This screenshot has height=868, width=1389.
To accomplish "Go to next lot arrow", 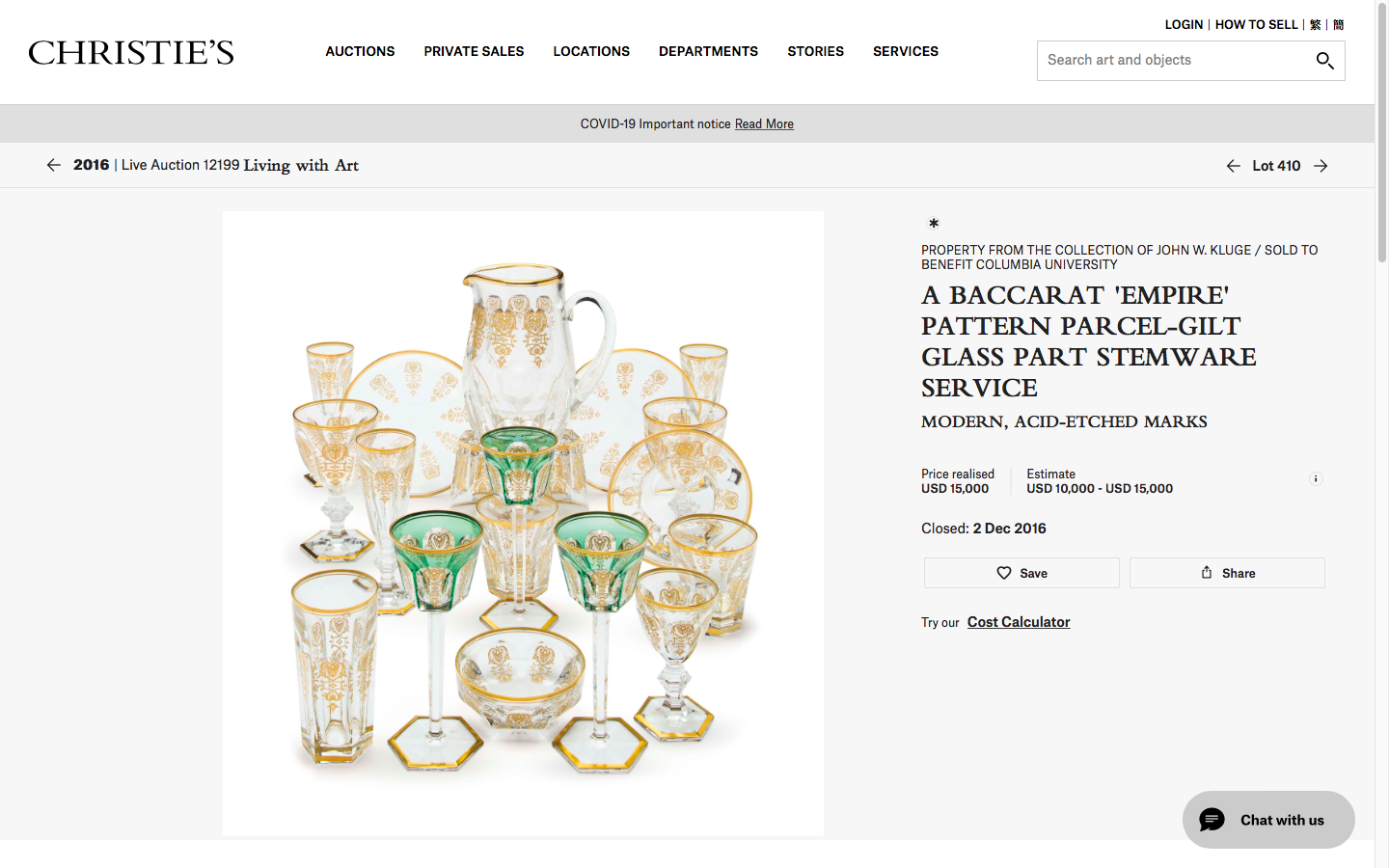I will coord(1321,166).
